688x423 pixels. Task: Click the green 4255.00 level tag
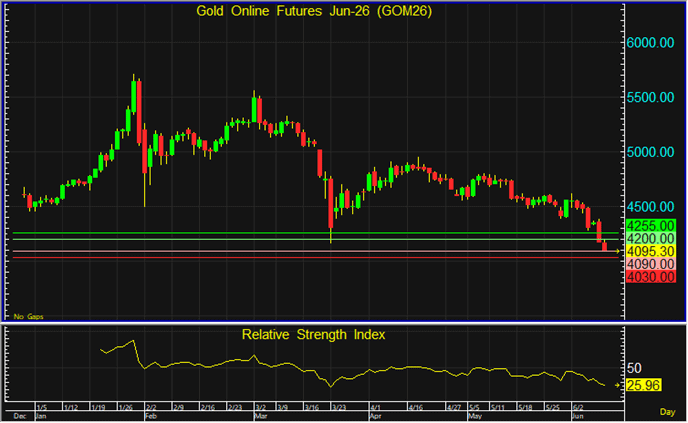point(651,226)
